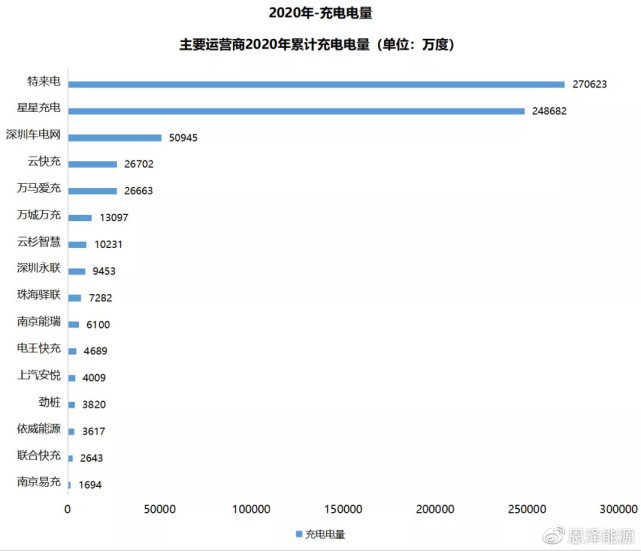Click the 珠海驿联 category label
The height and width of the screenshot is (551, 641).
(38, 294)
